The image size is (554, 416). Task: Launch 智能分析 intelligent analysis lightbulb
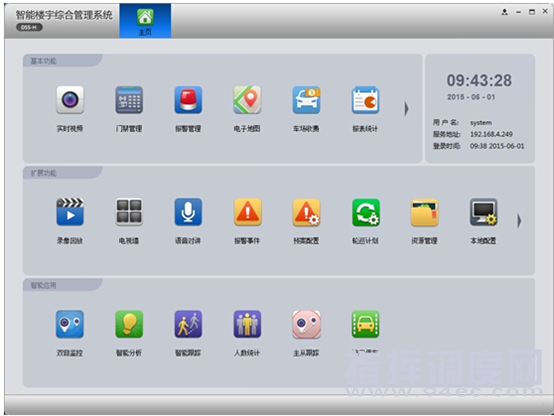coord(129,324)
